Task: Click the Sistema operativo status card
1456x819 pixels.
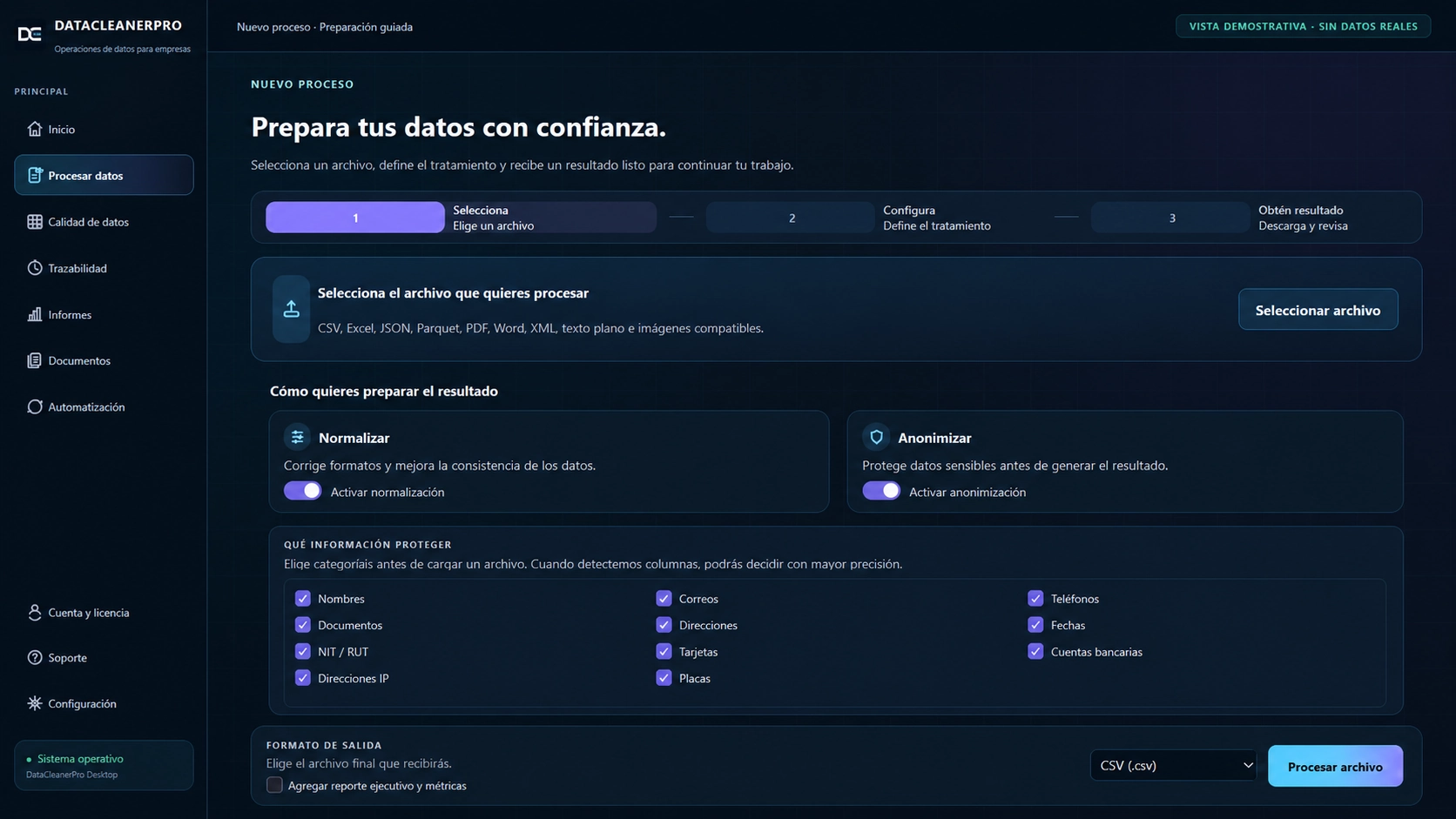Action: pyautogui.click(x=104, y=766)
